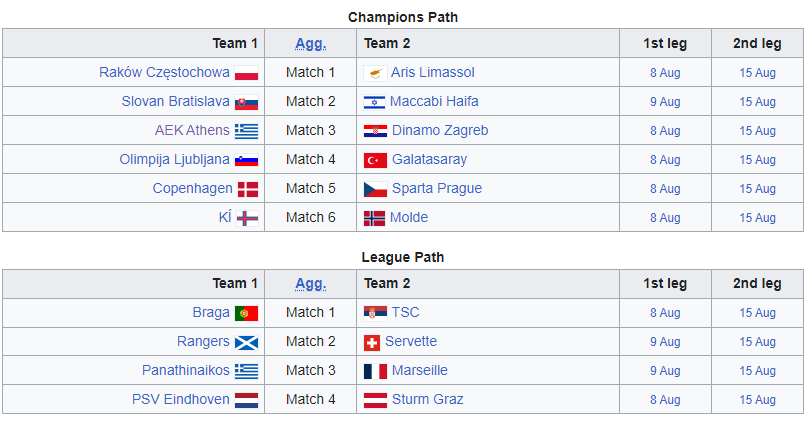Click the Turkey flag beside Galatasaray

[375, 160]
